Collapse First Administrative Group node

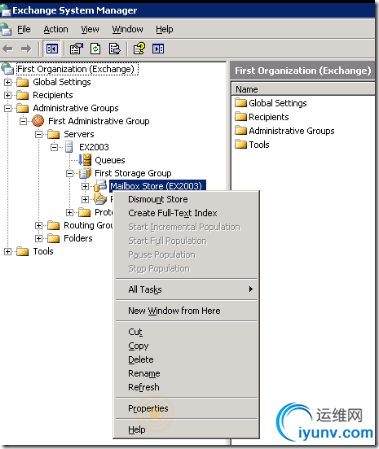[x=23, y=121]
